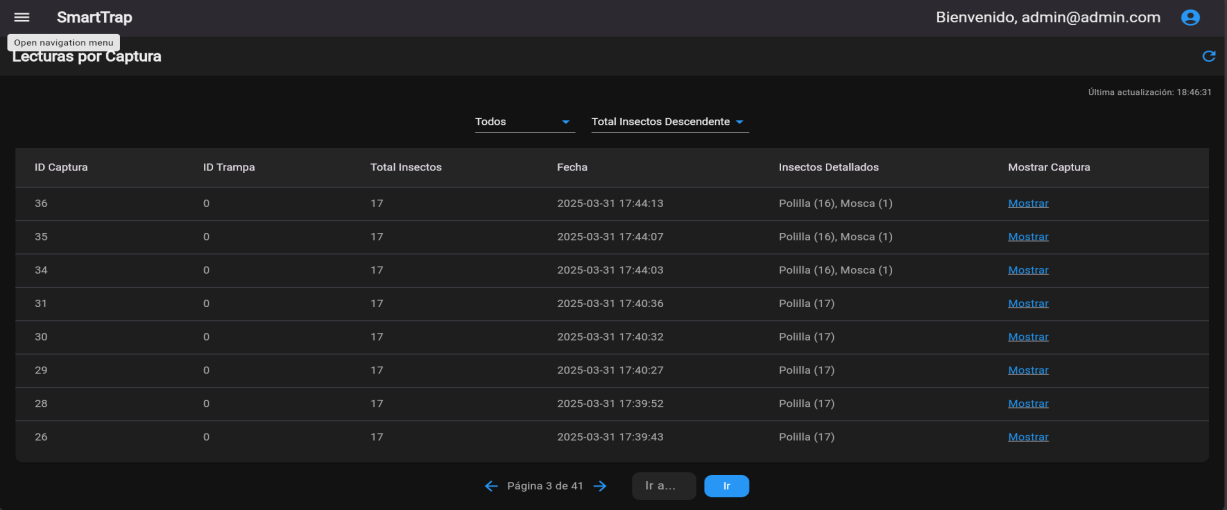Screen dimensions: 1227x510
Task: Open the Total Insectos Descendente sort dropdown
Action: coord(670,122)
